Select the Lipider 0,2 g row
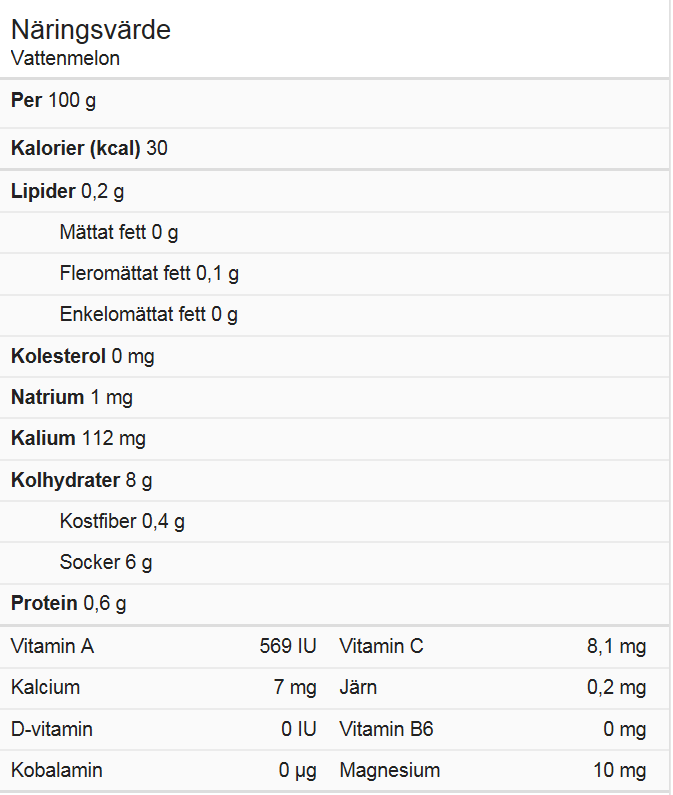The image size is (673, 795). 68,191
